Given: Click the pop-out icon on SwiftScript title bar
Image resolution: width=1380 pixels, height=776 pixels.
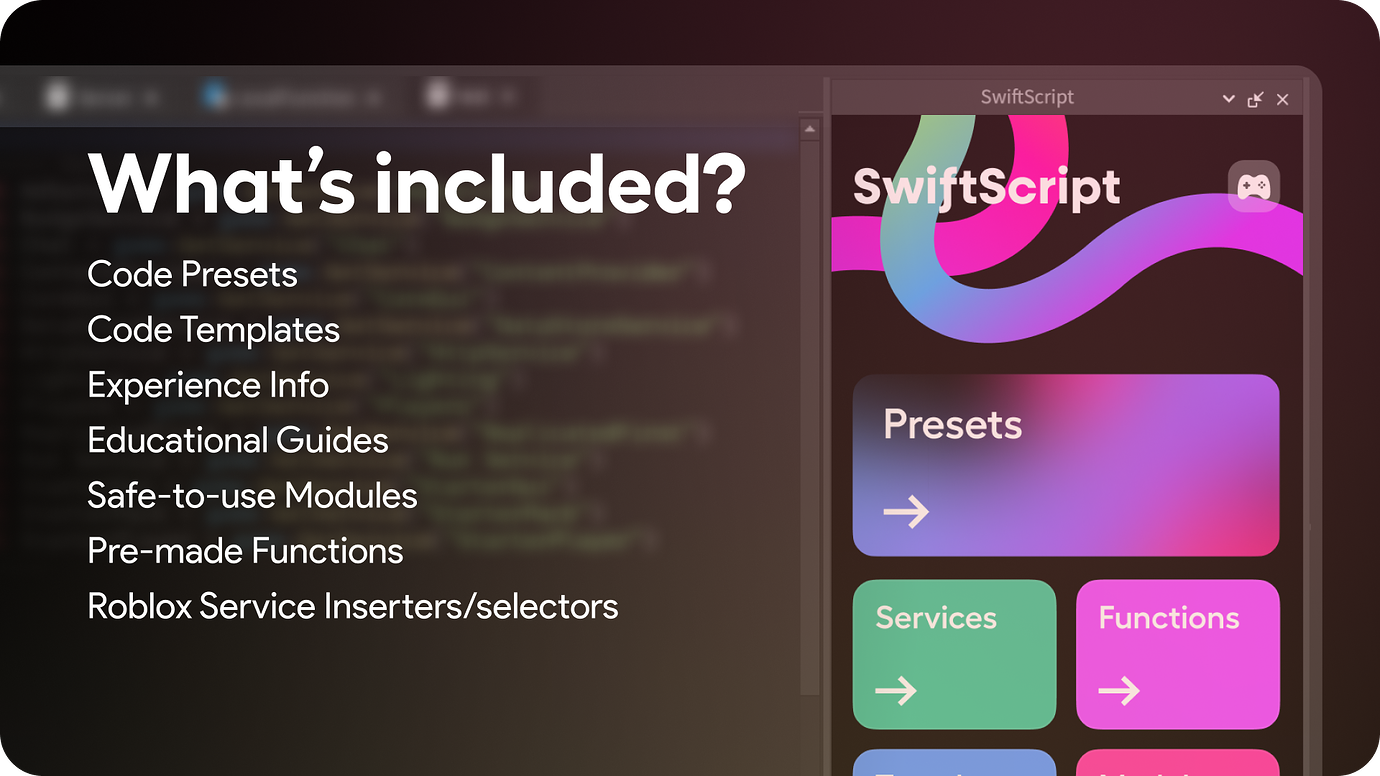Looking at the screenshot, I should click(1256, 99).
